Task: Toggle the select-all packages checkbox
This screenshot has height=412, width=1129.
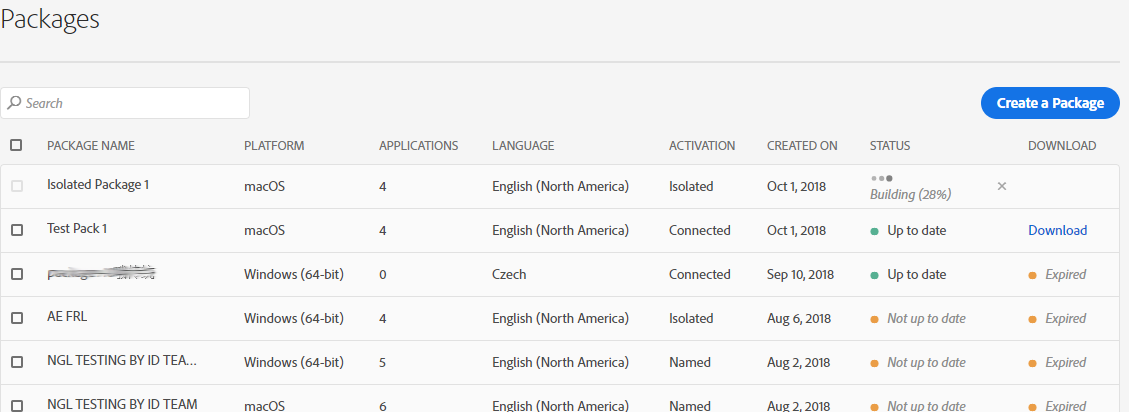Action: (x=16, y=145)
